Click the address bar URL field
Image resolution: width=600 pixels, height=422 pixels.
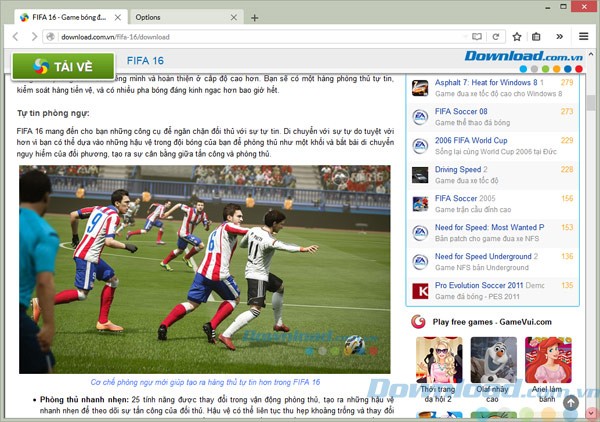click(250, 37)
